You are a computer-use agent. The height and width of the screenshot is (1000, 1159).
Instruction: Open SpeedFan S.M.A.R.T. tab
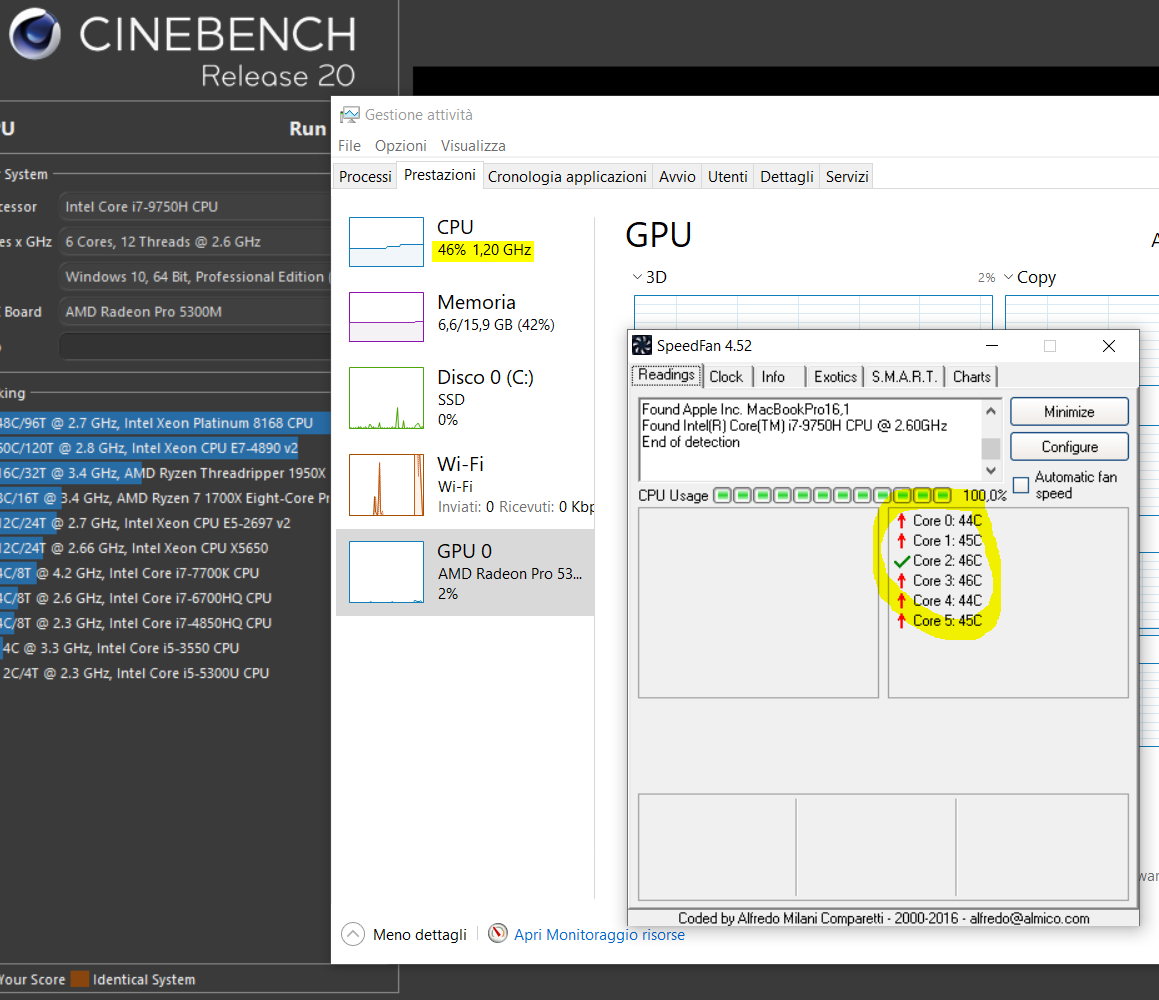(904, 377)
